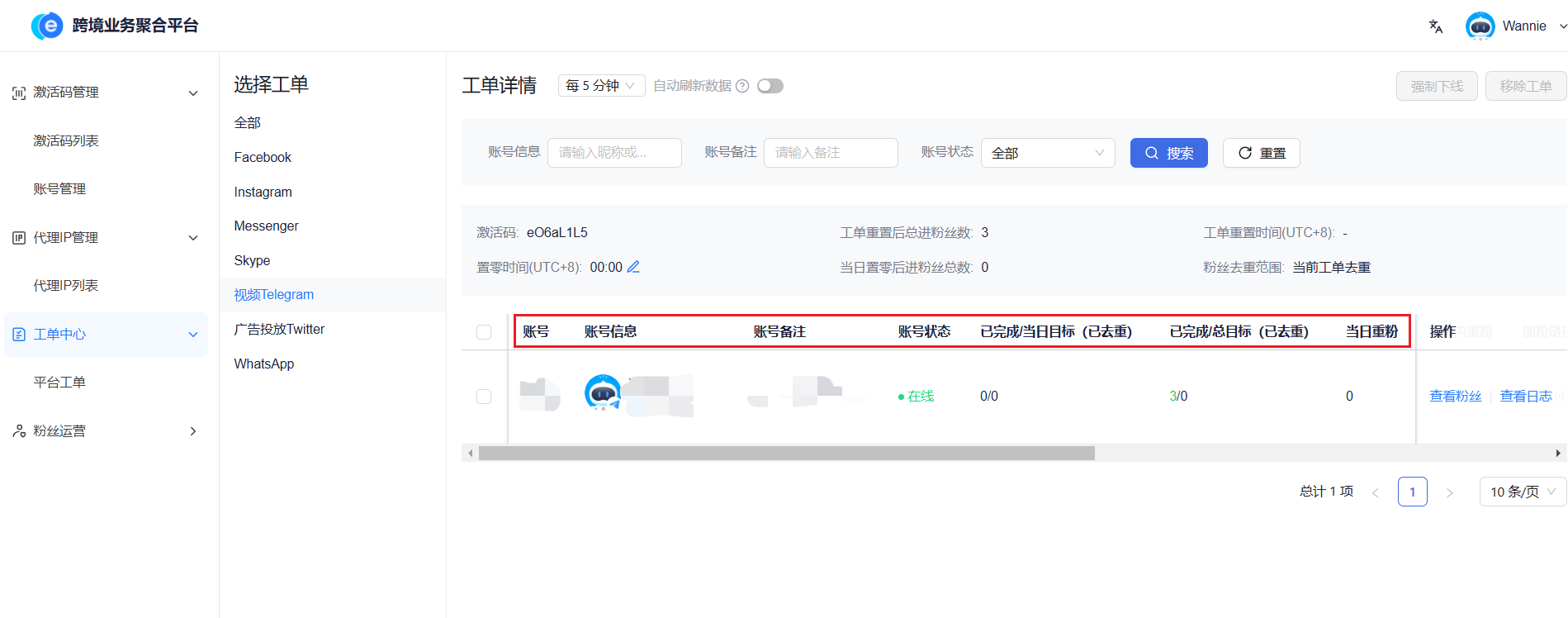
Task: Click the horizontal table scrollbar
Action: tap(786, 454)
